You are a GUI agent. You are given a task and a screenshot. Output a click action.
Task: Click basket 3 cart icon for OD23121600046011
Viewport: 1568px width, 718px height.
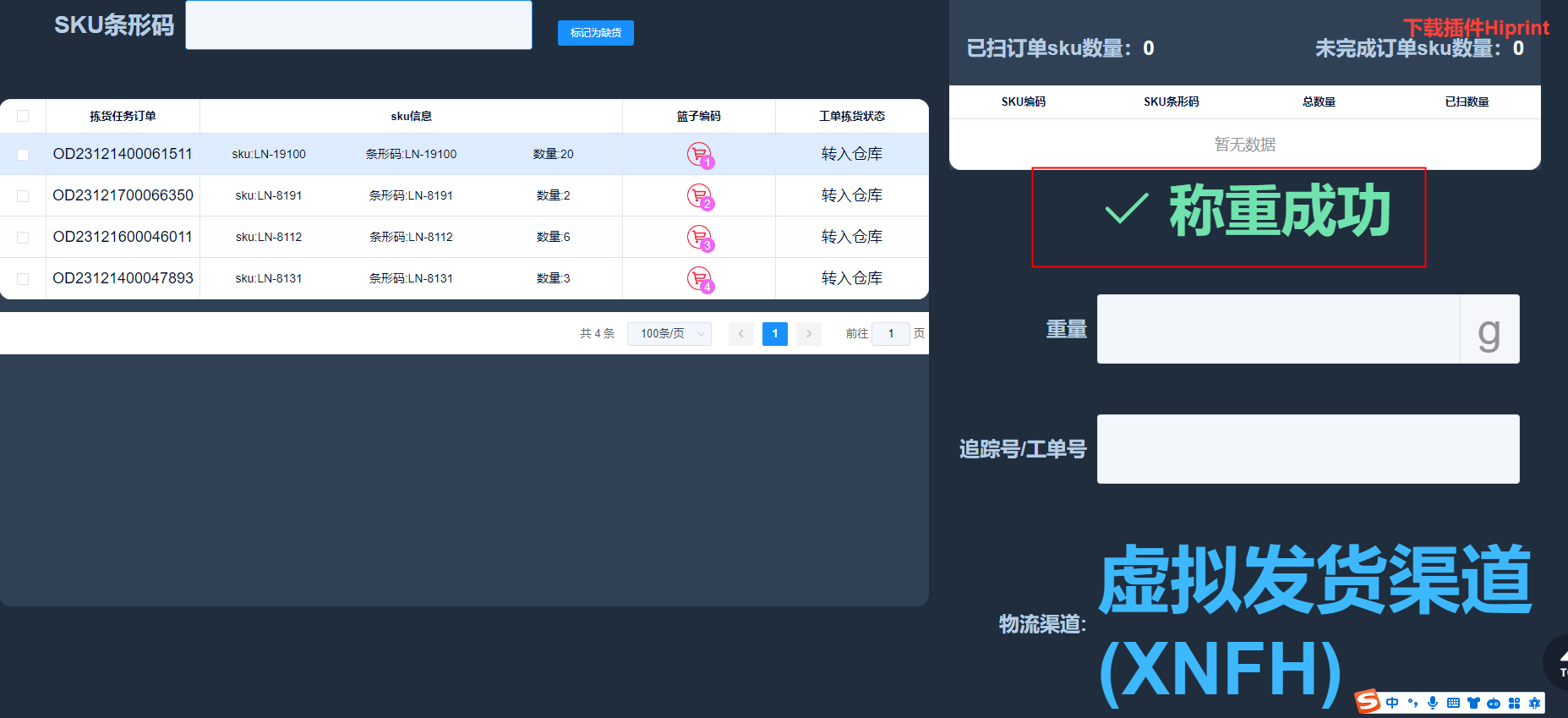click(x=700, y=238)
